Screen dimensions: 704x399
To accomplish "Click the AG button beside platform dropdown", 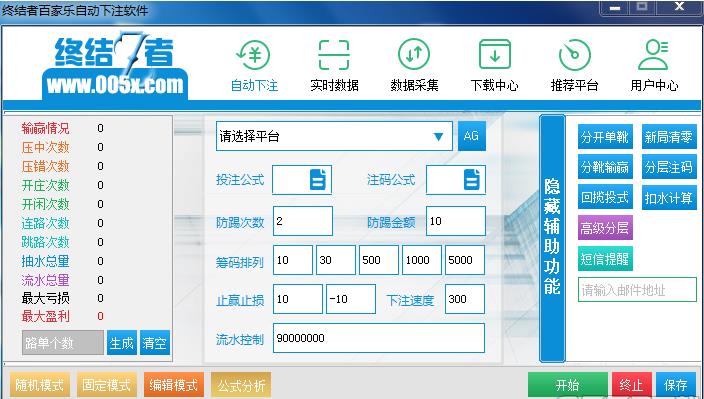I will 472,136.
